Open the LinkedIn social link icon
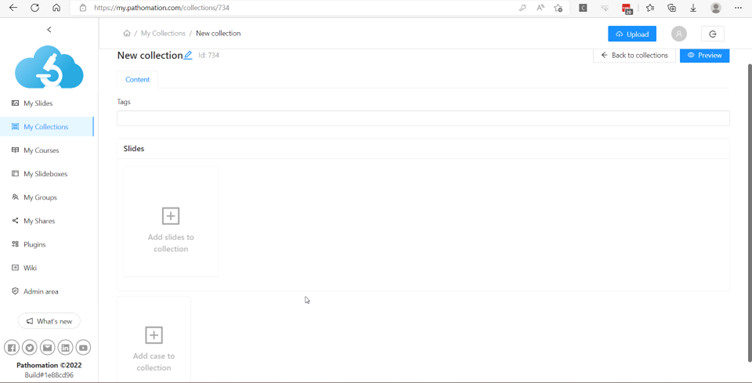Screen dimensions: 752x383 coord(65,348)
